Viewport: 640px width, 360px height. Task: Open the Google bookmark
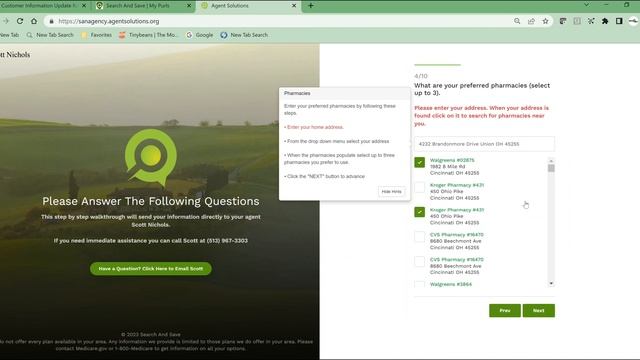pyautogui.click(x=200, y=35)
